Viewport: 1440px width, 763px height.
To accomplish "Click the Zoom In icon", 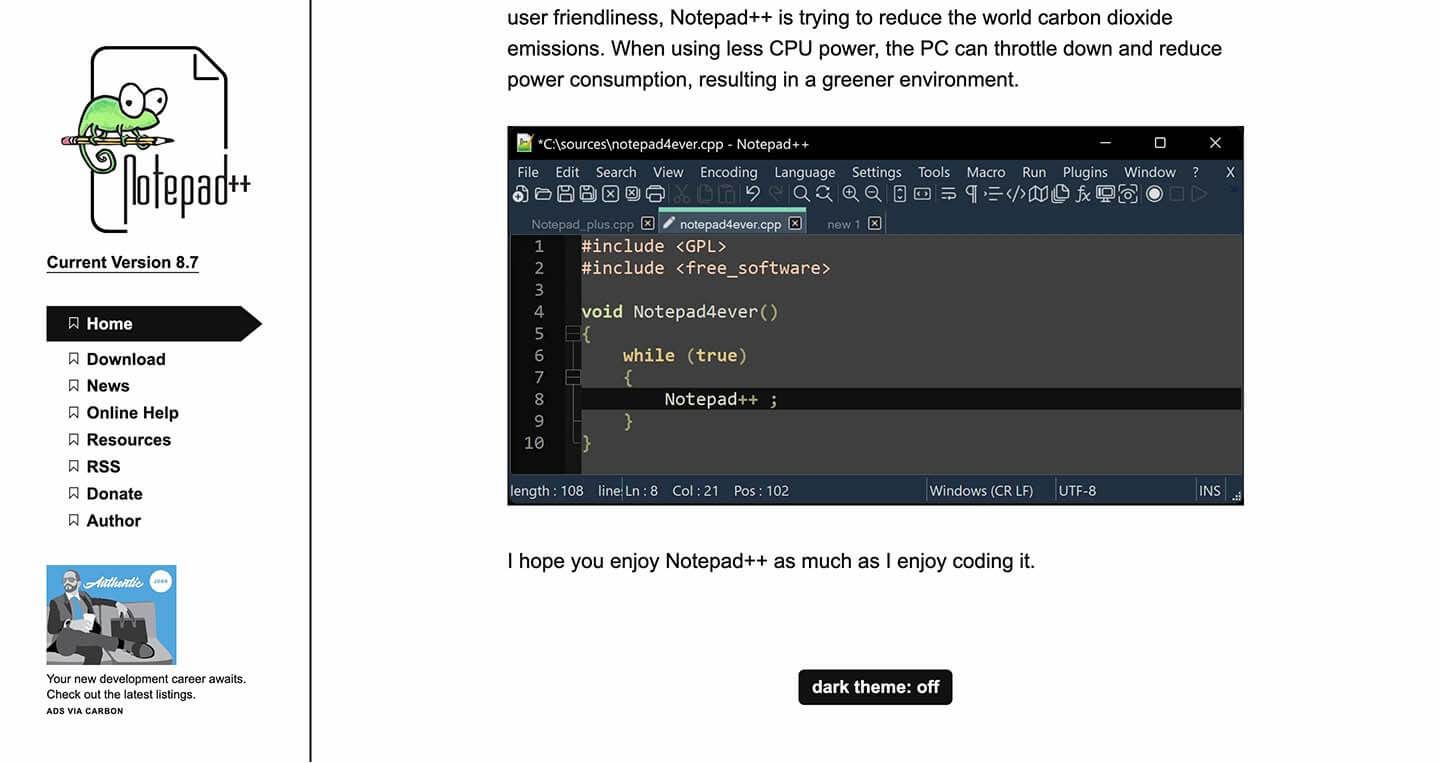I will coord(850,194).
